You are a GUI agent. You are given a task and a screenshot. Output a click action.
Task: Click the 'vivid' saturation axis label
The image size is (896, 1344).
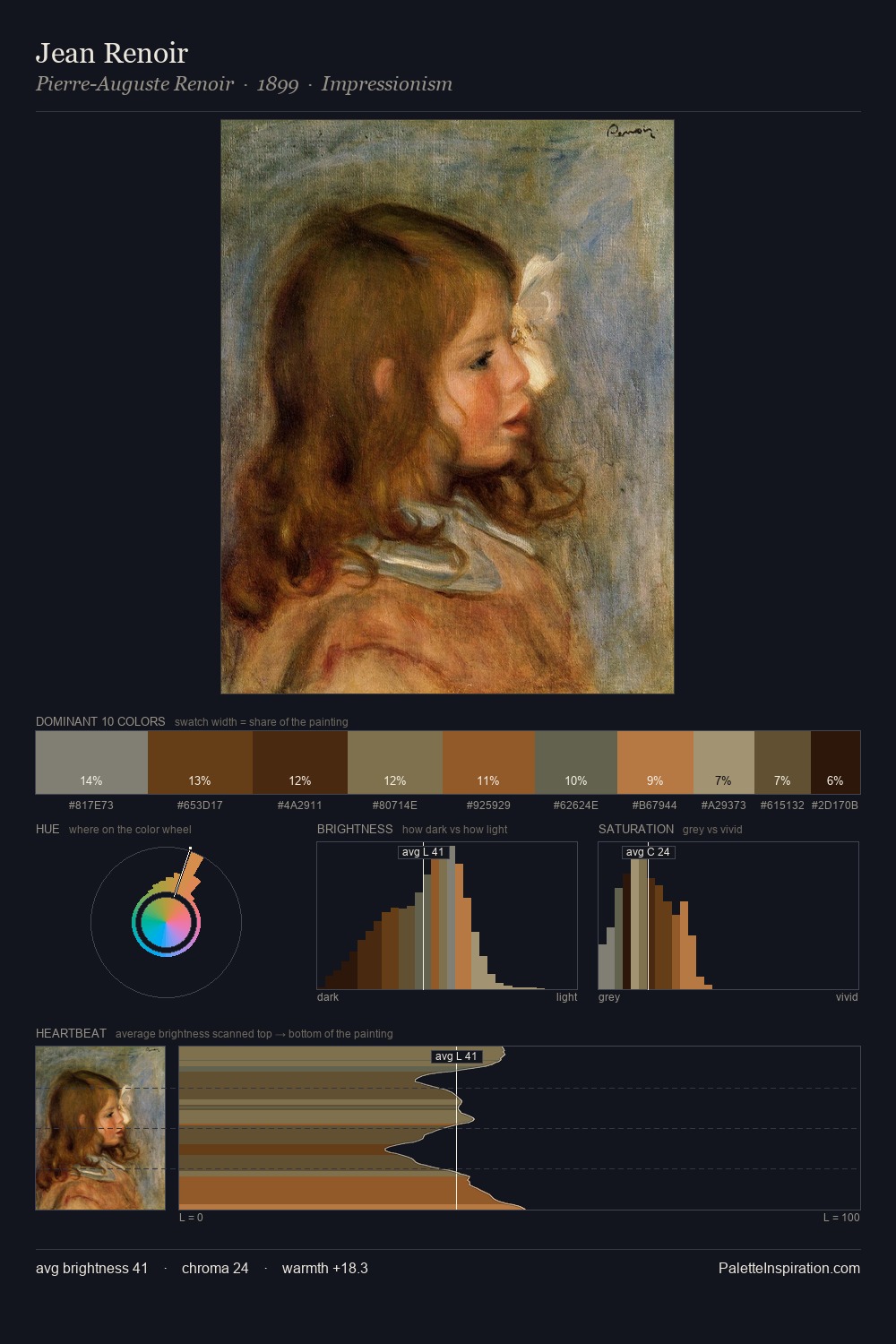(x=847, y=997)
